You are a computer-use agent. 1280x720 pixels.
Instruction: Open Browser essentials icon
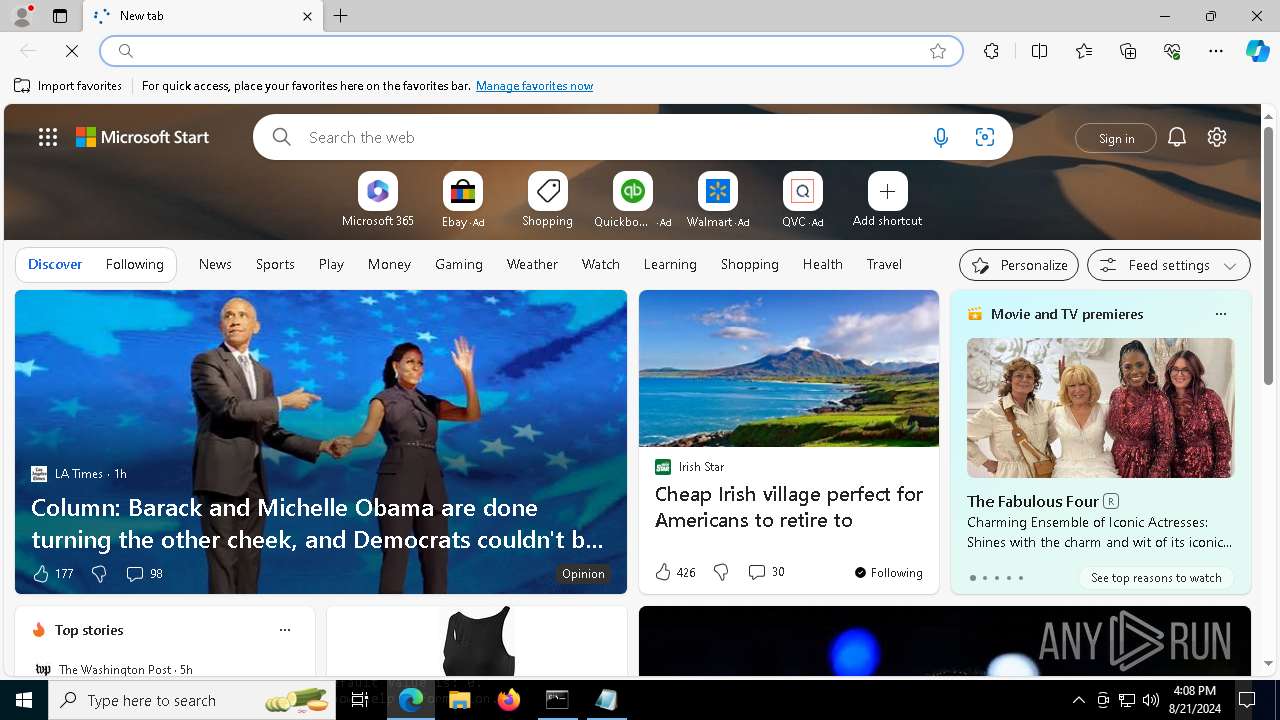pyautogui.click(x=1172, y=51)
